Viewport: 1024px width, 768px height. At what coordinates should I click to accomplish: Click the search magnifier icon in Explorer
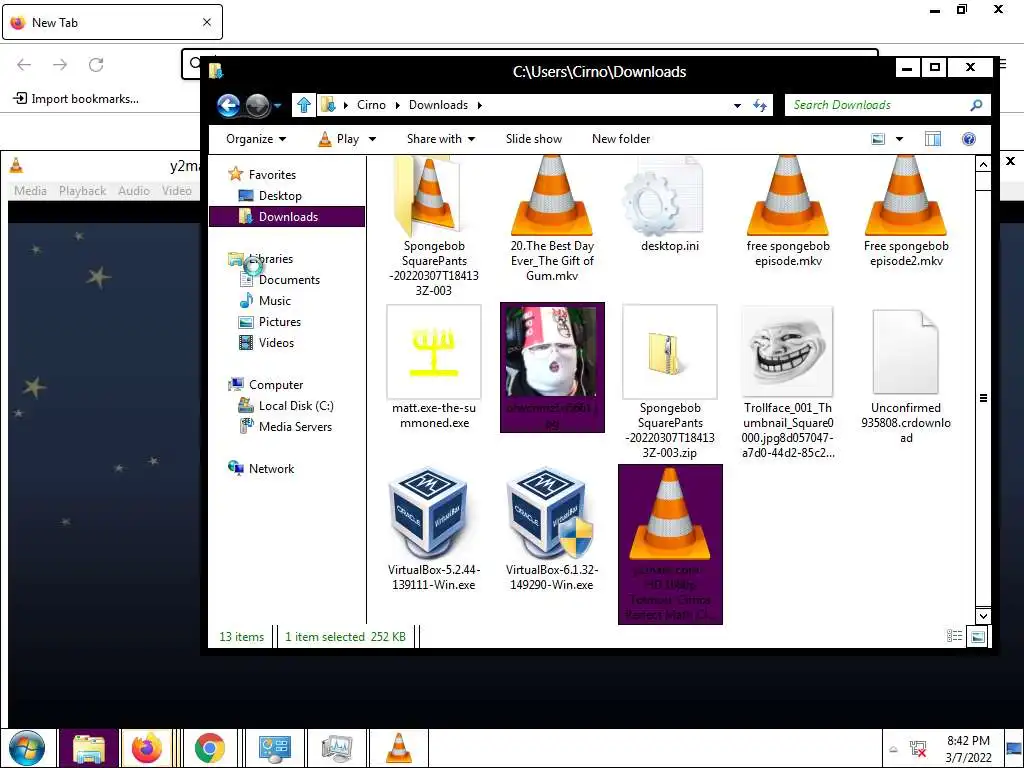click(x=976, y=105)
